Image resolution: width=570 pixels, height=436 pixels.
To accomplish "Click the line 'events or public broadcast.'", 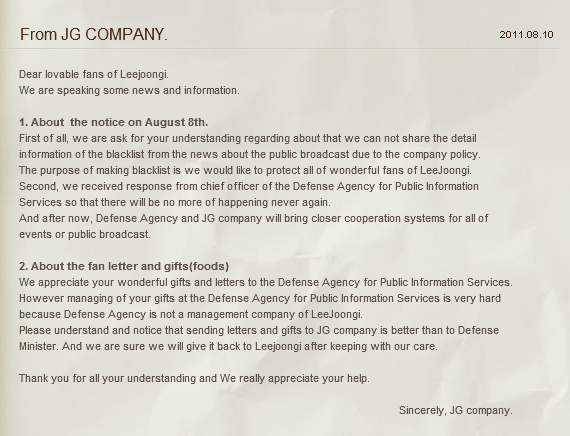I will coord(85,235).
